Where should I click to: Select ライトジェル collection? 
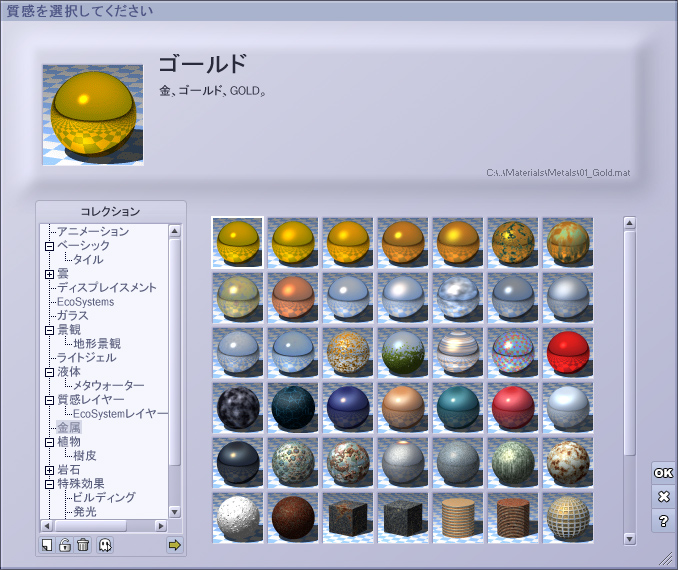(86, 358)
